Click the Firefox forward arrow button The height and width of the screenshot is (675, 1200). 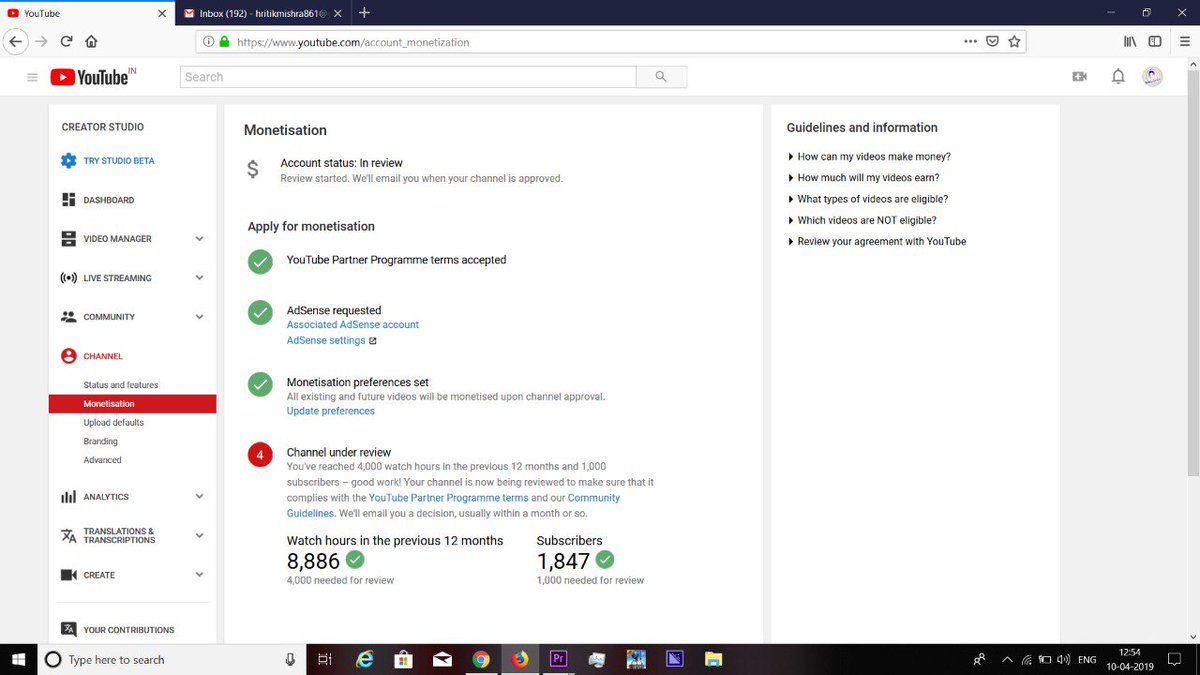coord(41,42)
